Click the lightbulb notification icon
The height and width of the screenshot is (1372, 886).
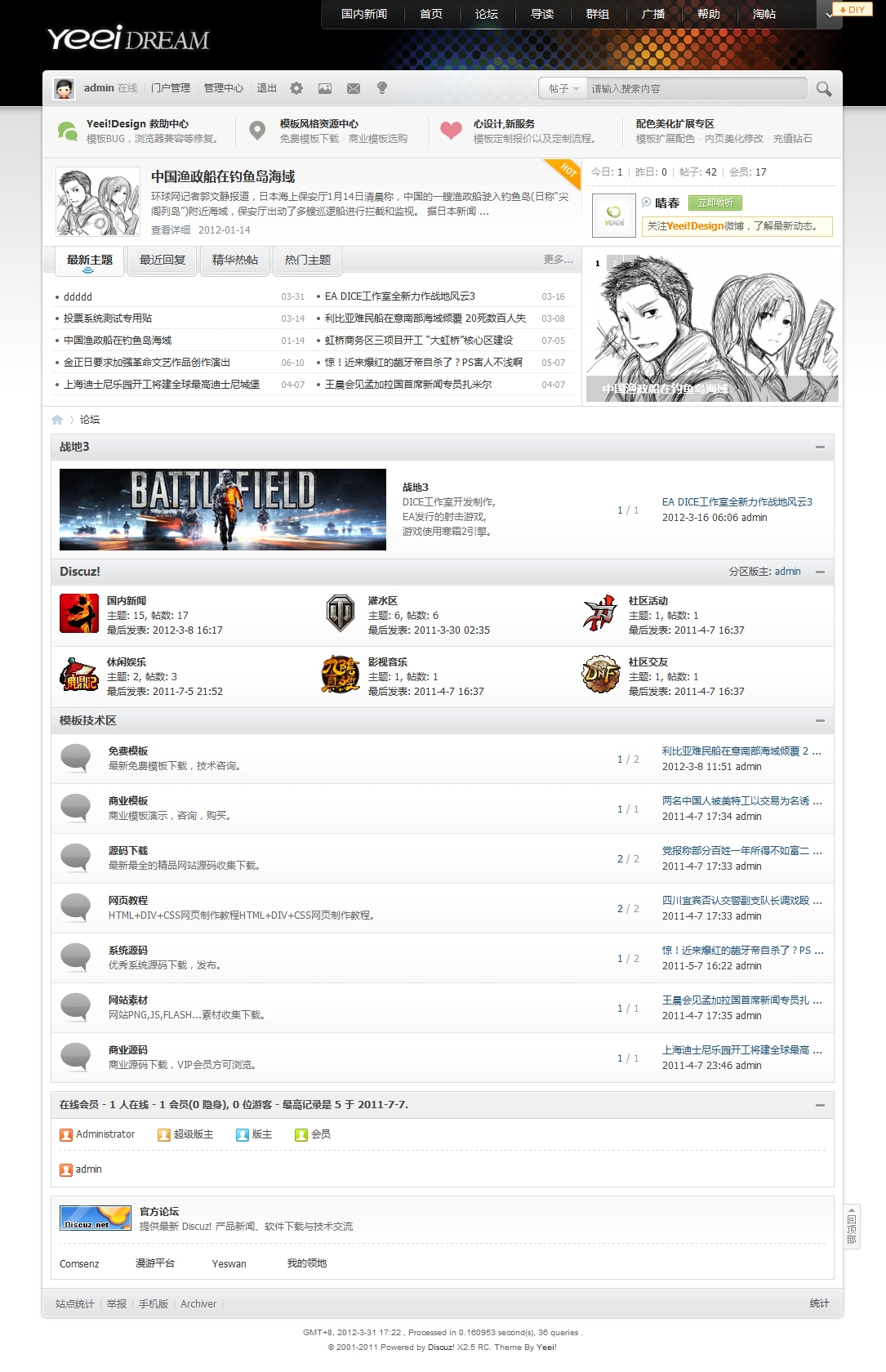tap(382, 88)
